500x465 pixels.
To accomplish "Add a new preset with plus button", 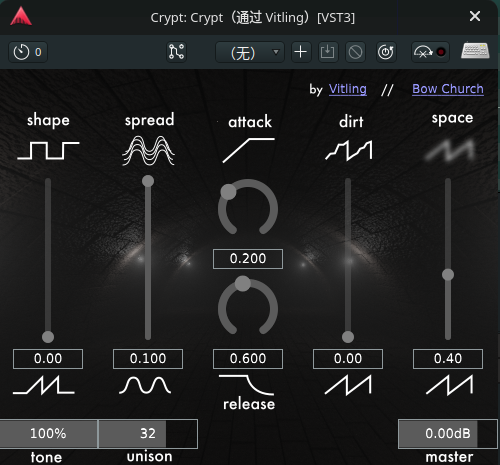I will click(301, 52).
